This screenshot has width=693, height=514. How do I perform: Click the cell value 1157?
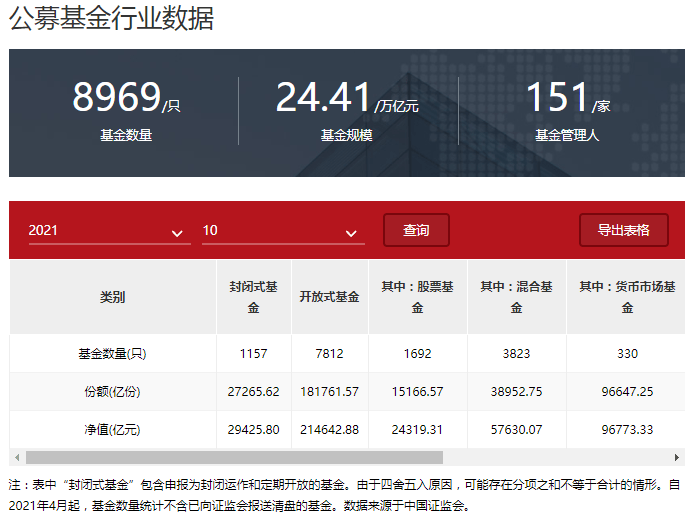(254, 354)
